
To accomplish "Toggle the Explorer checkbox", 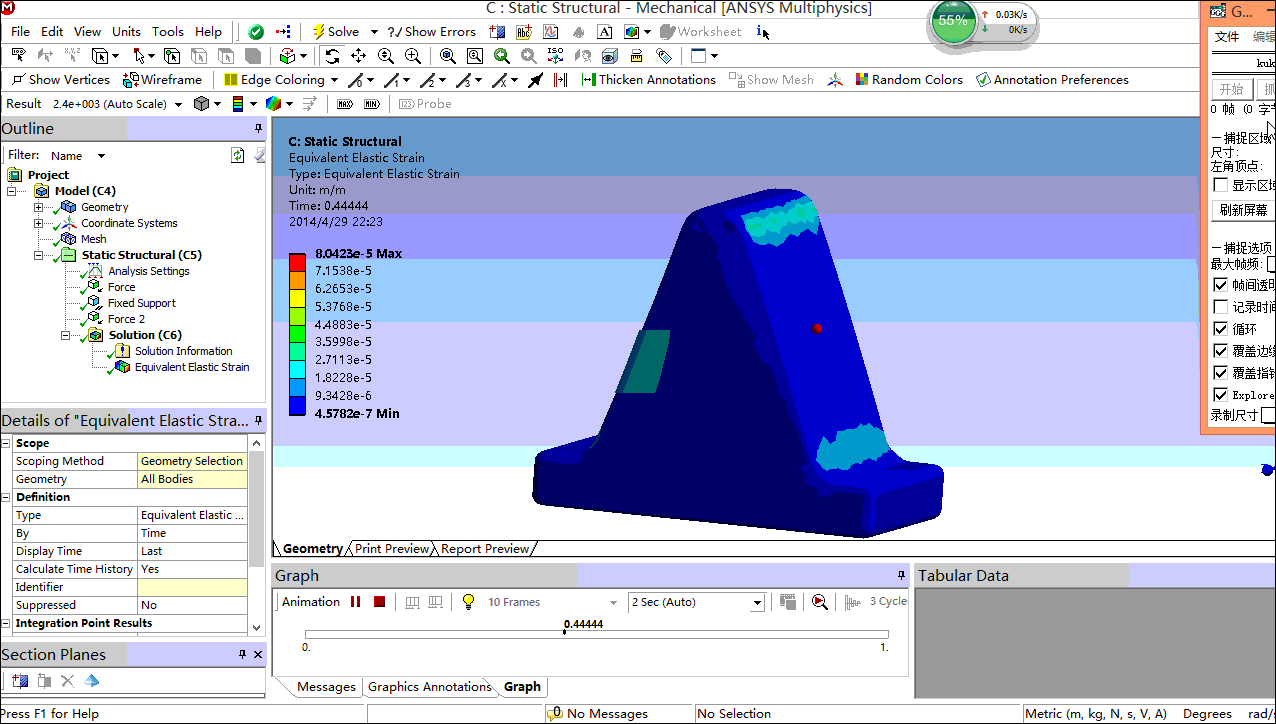I will point(1220,395).
